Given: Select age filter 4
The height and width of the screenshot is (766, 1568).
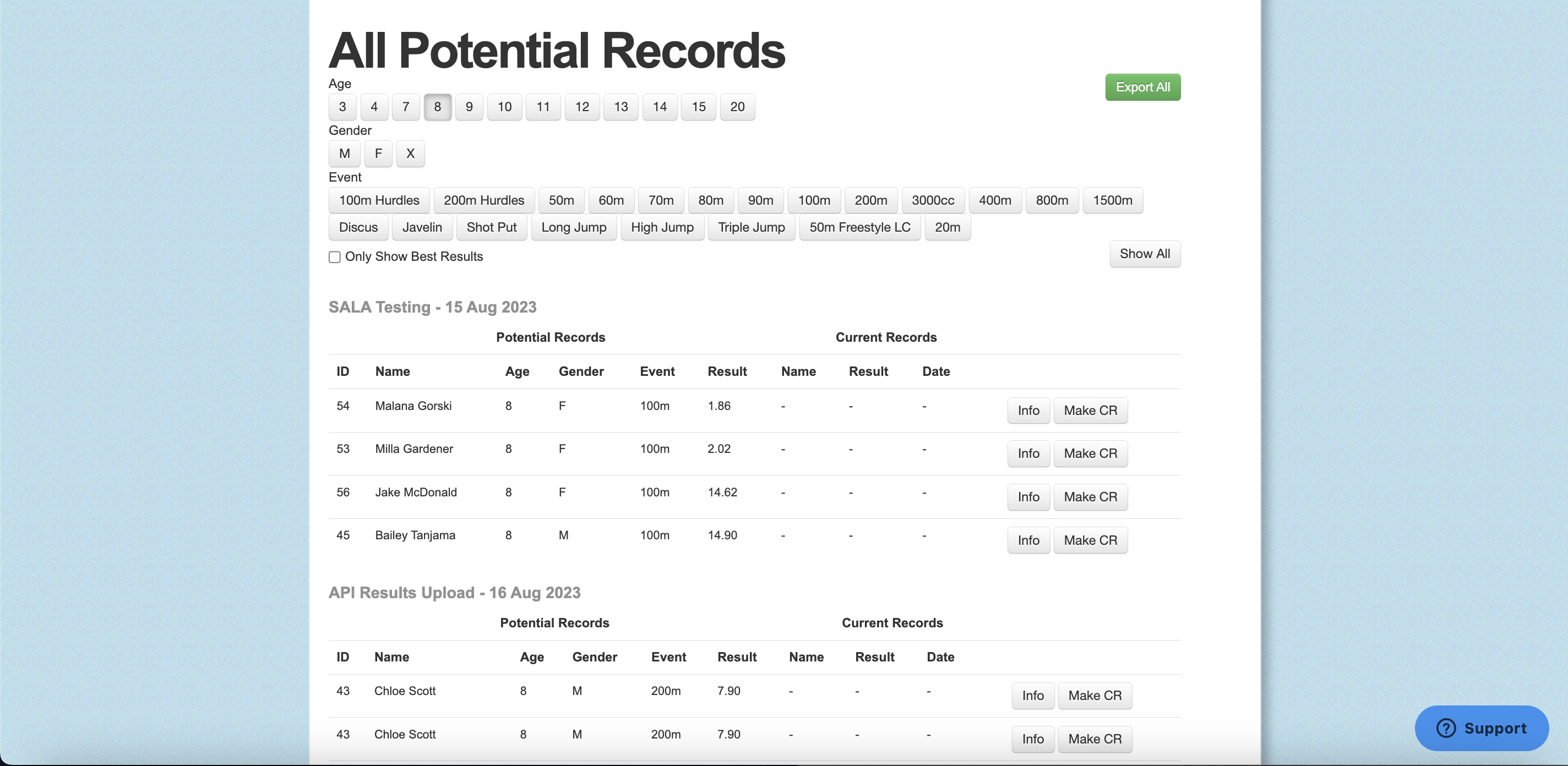Looking at the screenshot, I should point(374,107).
